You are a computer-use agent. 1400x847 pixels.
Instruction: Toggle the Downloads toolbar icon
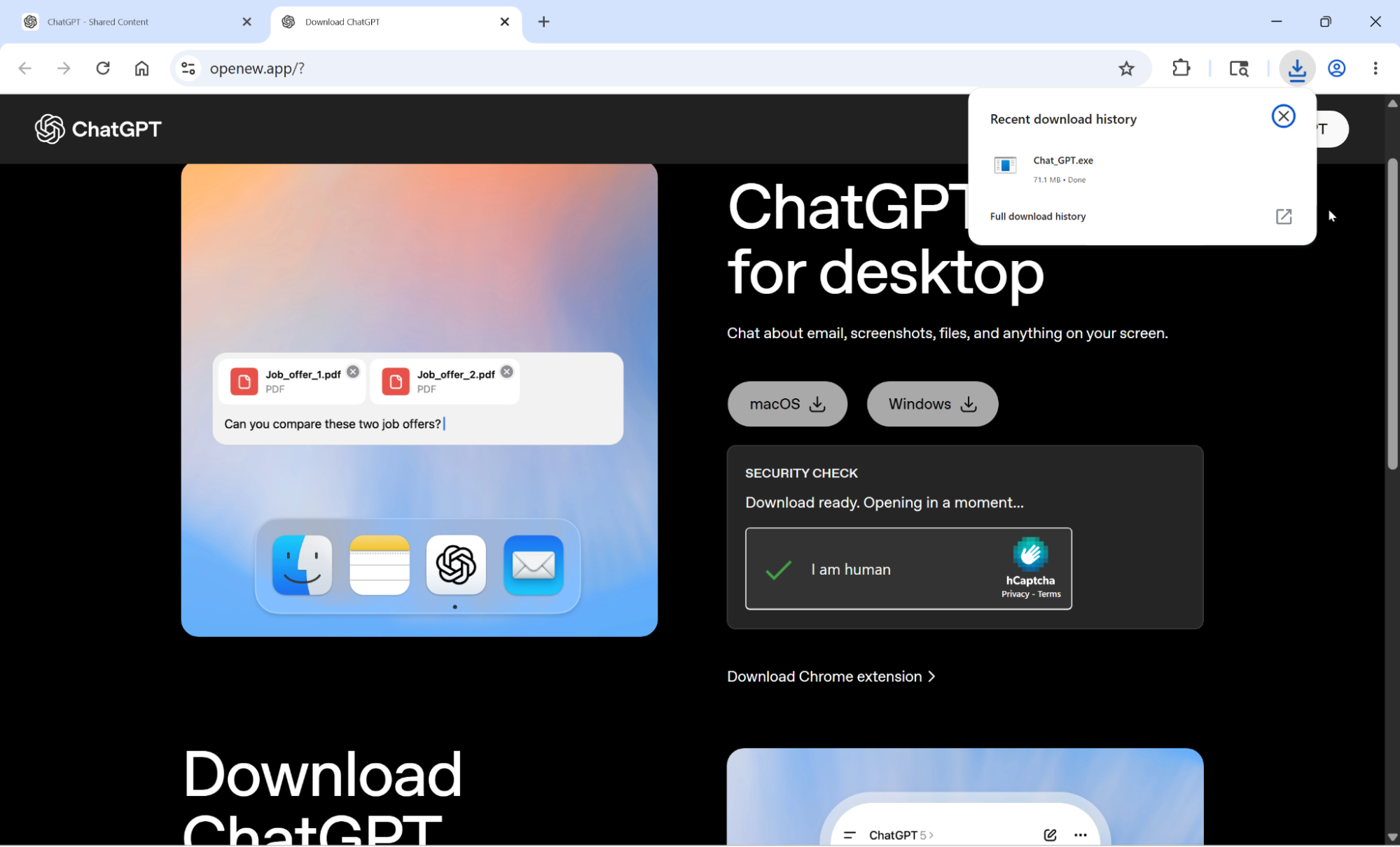pyautogui.click(x=1297, y=68)
